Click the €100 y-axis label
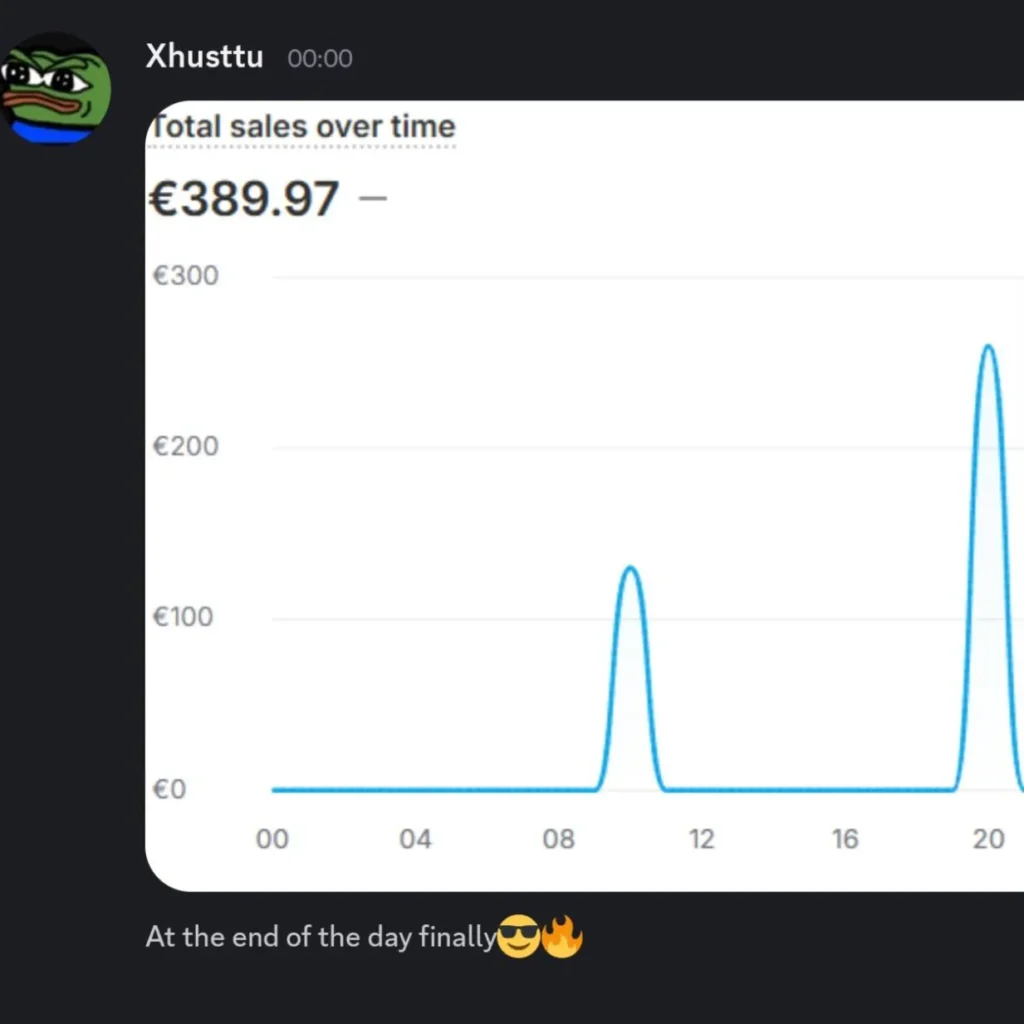The width and height of the screenshot is (1024, 1024). click(183, 617)
